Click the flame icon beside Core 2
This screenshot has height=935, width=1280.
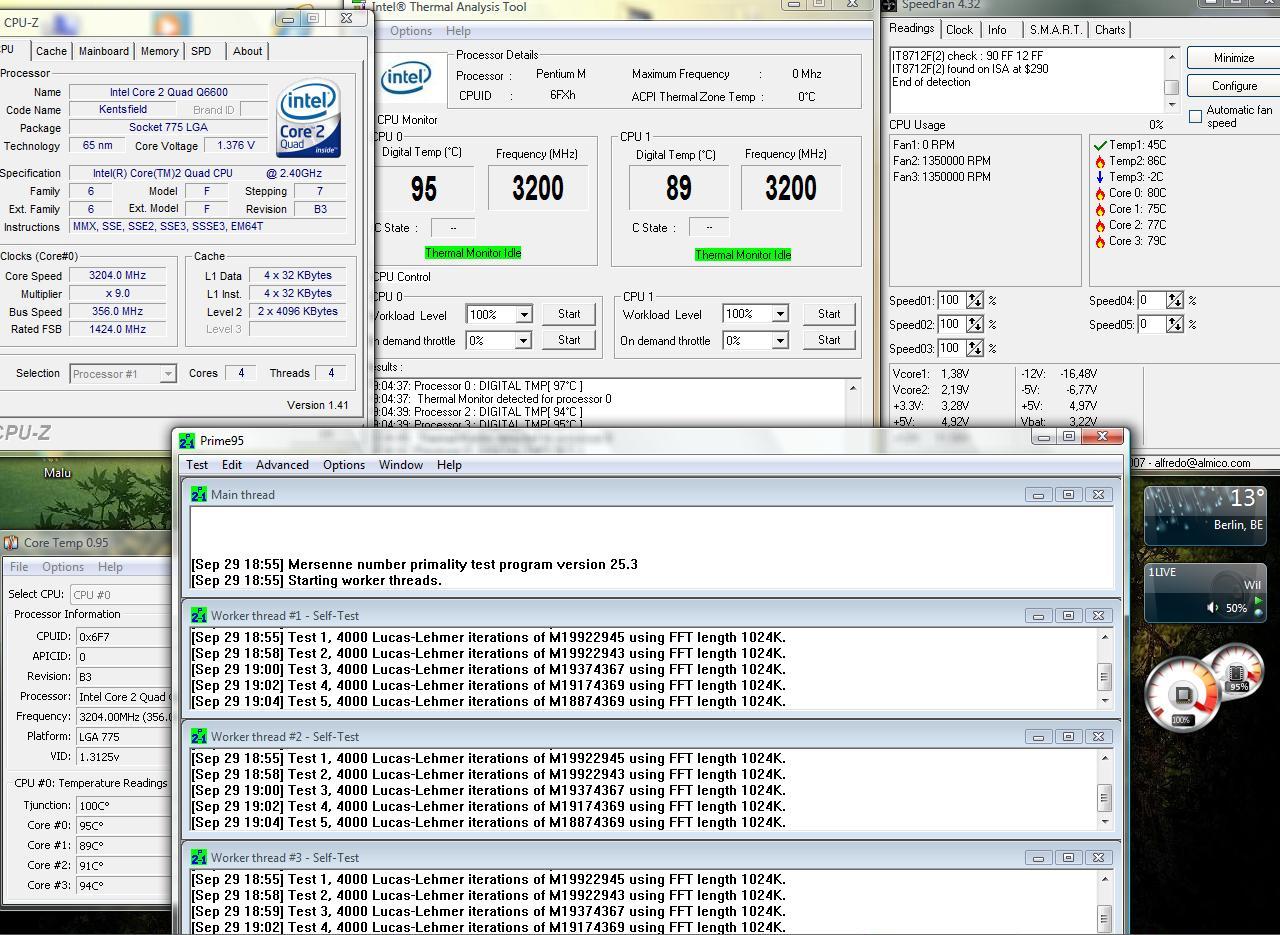(1100, 225)
